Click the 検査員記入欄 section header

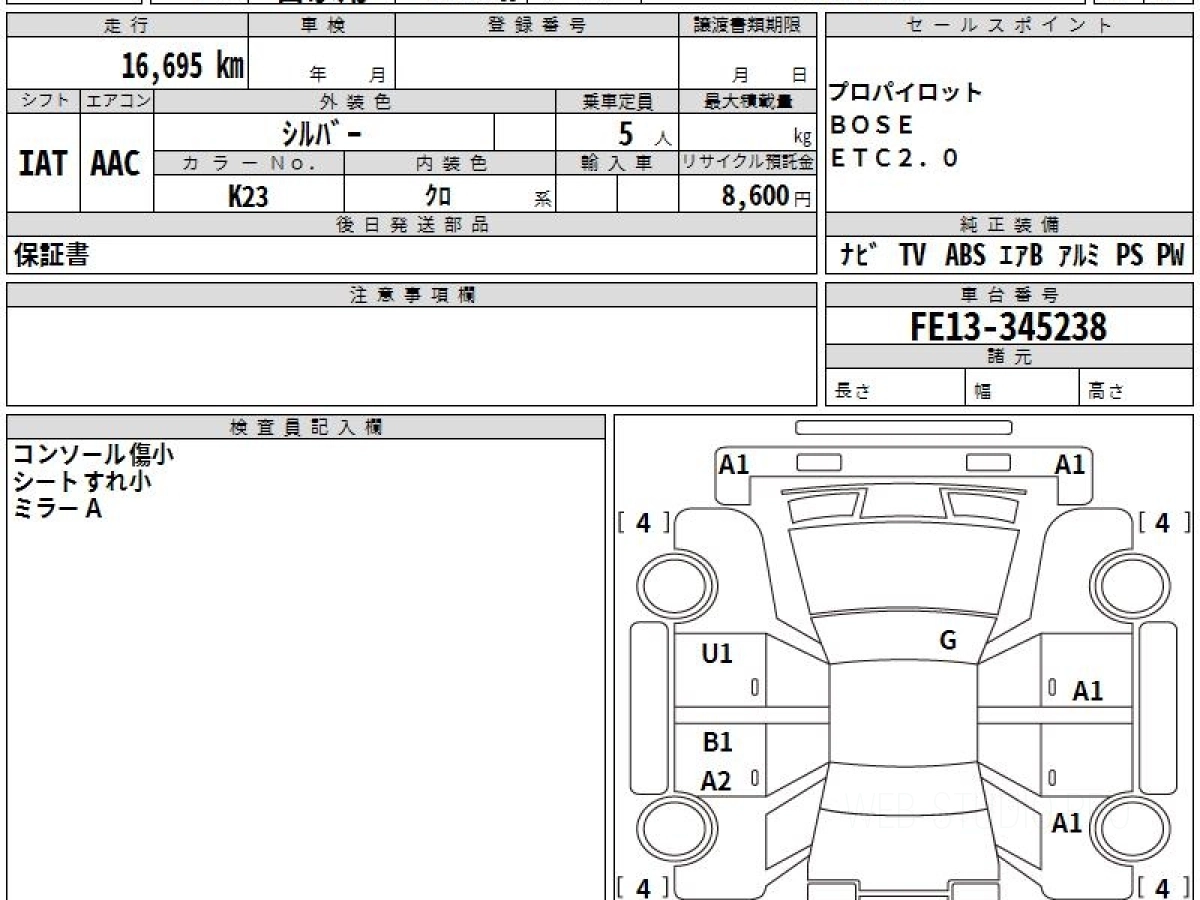[306, 427]
